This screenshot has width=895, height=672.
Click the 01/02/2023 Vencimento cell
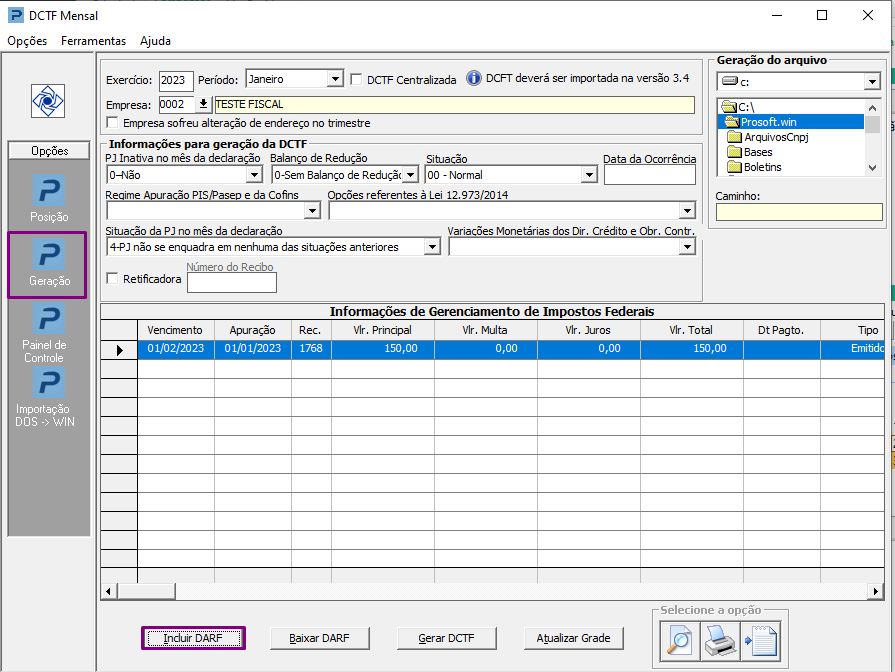coord(176,349)
